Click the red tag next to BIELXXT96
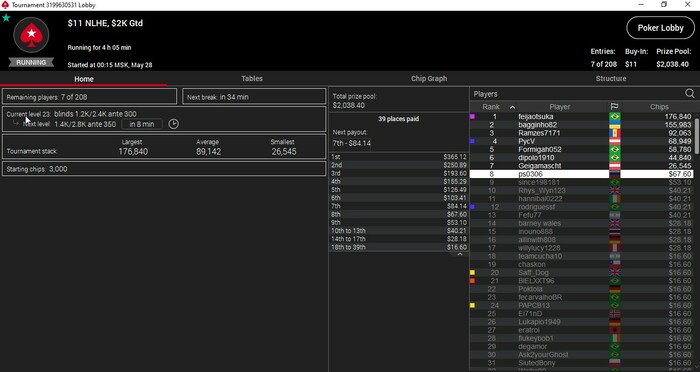The height and width of the screenshot is (372, 700). point(472,281)
